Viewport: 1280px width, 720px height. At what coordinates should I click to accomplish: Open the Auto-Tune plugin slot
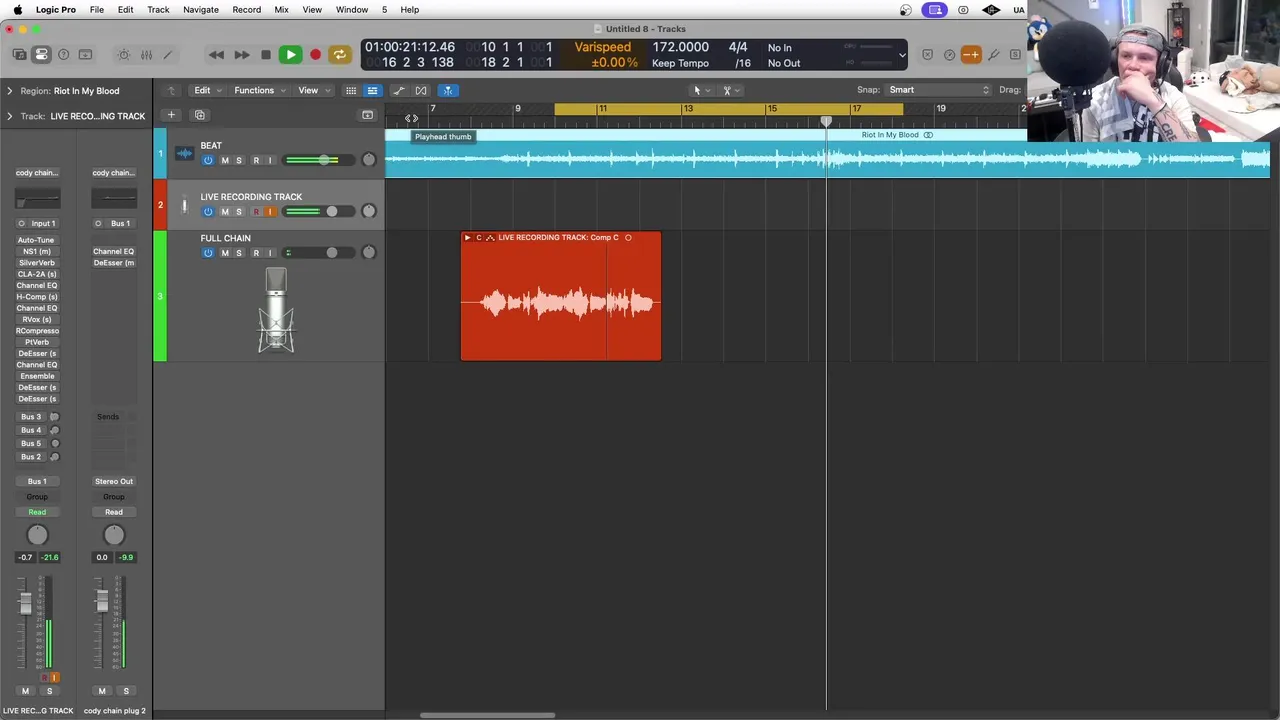tap(37, 240)
